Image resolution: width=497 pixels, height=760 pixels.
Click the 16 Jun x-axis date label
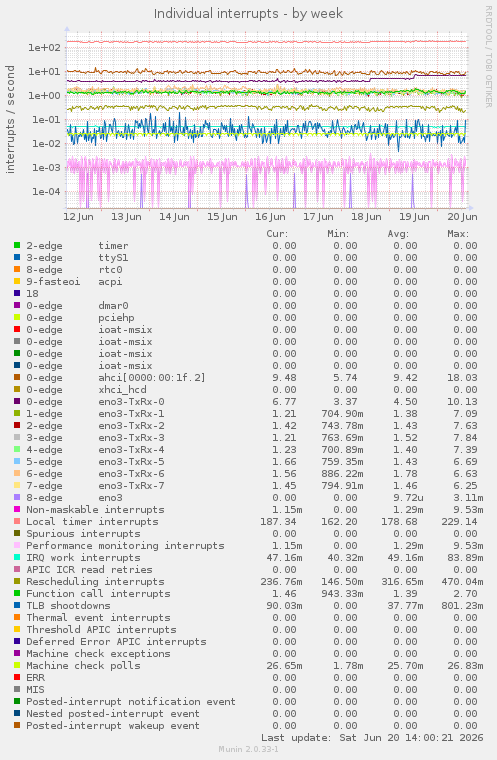pyautogui.click(x=270, y=217)
